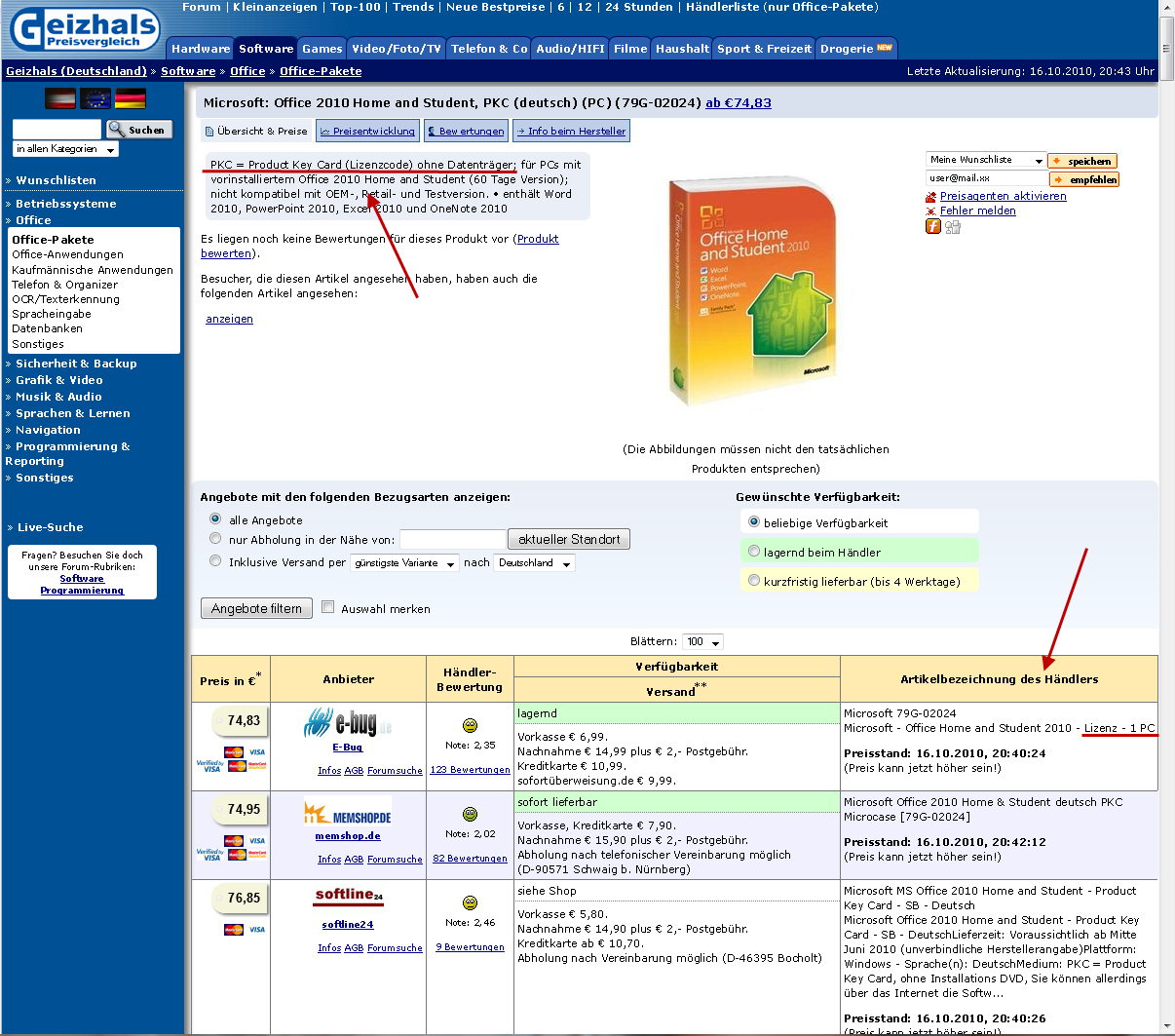Select beliebige Verfügbarkeit radio button

click(x=753, y=522)
